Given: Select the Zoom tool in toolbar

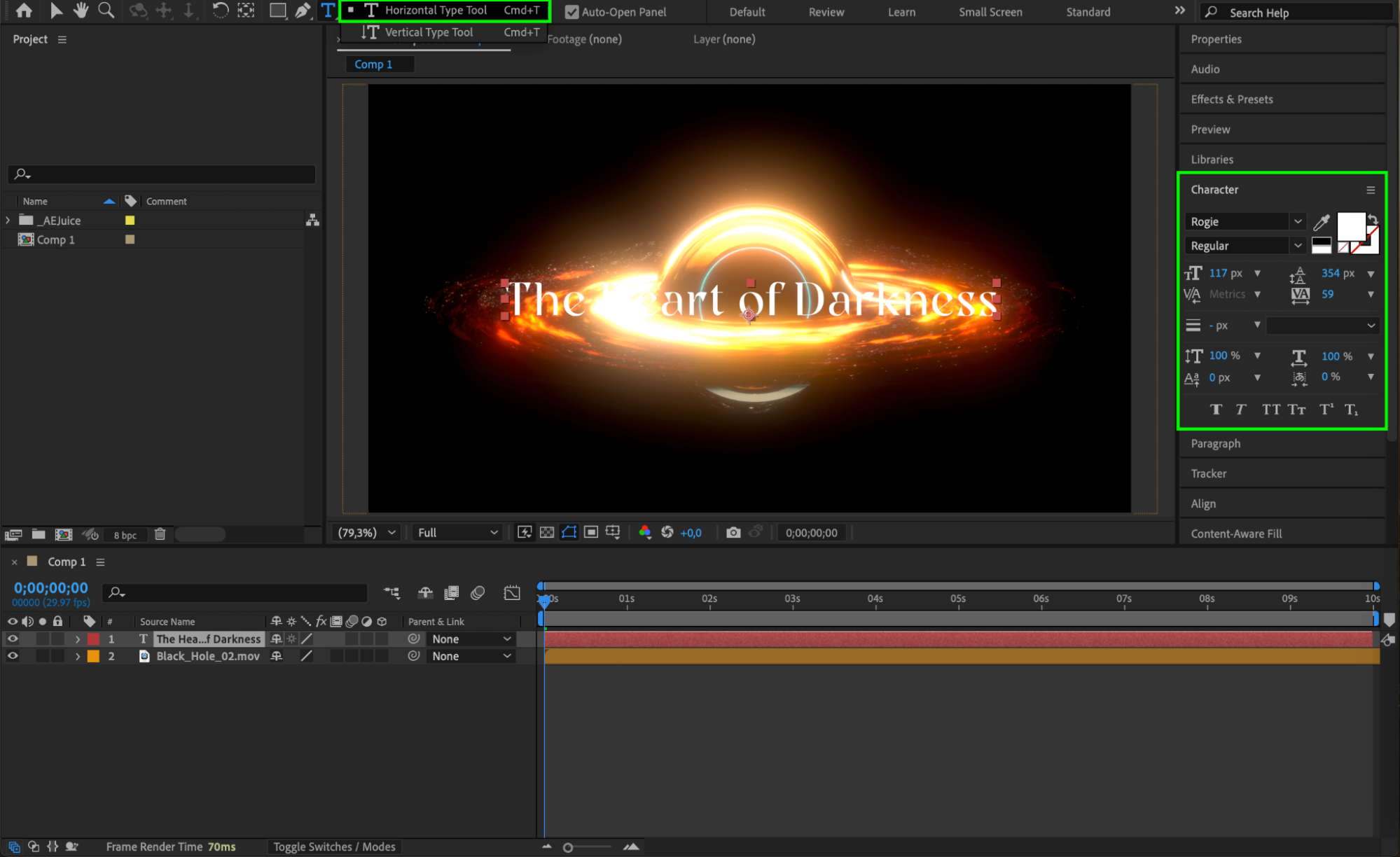Looking at the screenshot, I should [106, 11].
